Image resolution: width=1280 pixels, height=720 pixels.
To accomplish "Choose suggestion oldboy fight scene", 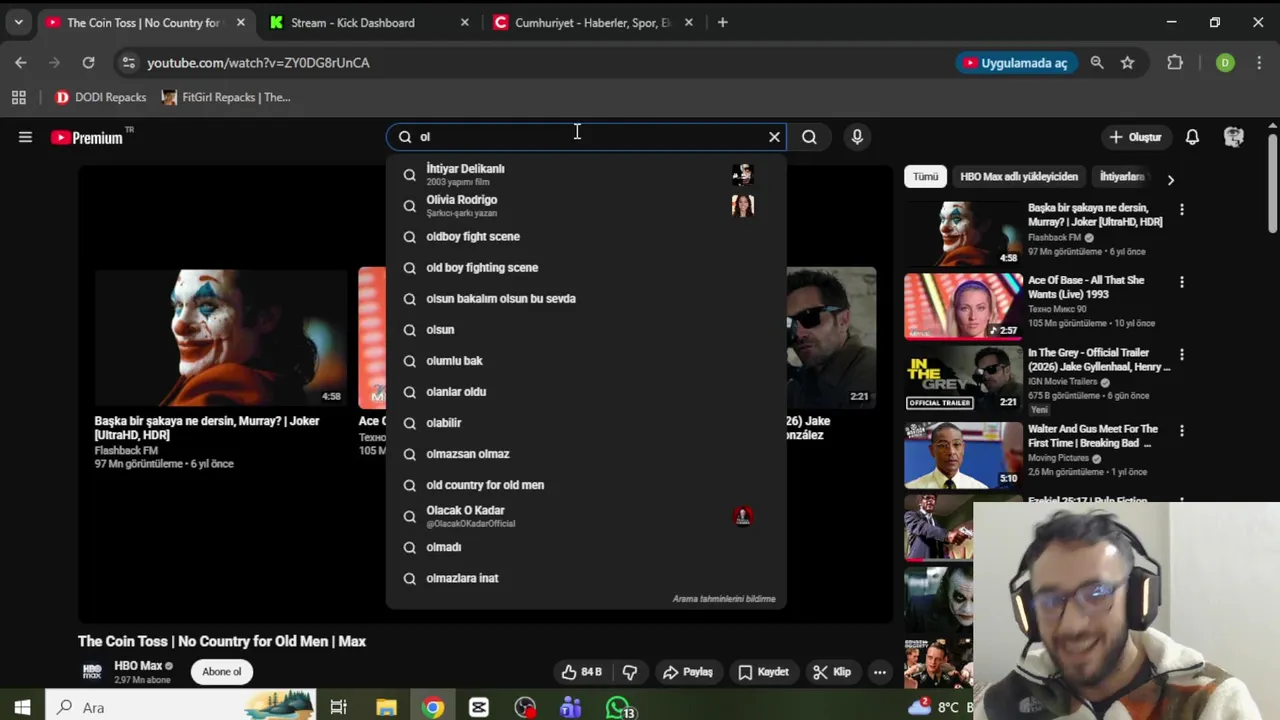I will coord(586,237).
